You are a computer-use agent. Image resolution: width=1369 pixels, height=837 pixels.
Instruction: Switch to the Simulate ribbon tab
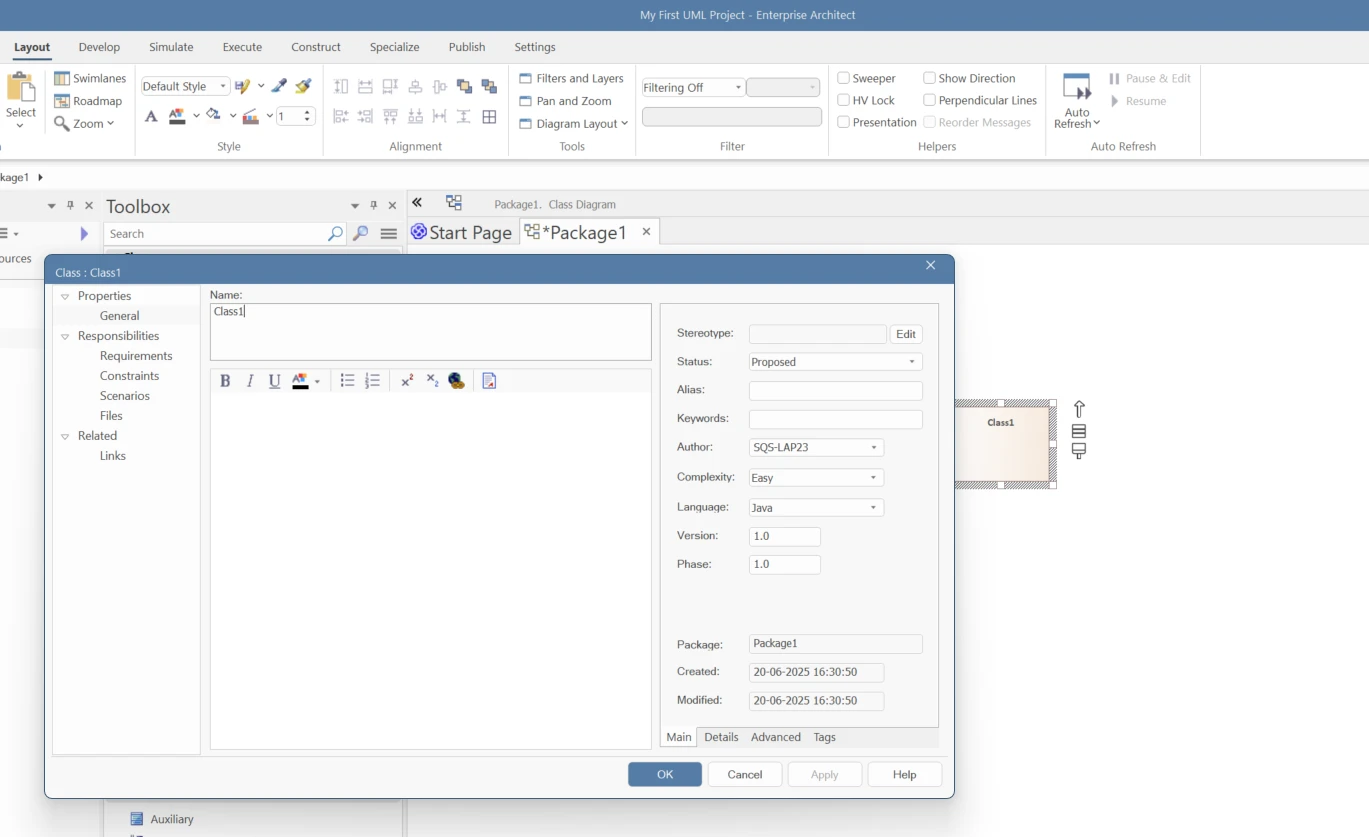(x=171, y=47)
